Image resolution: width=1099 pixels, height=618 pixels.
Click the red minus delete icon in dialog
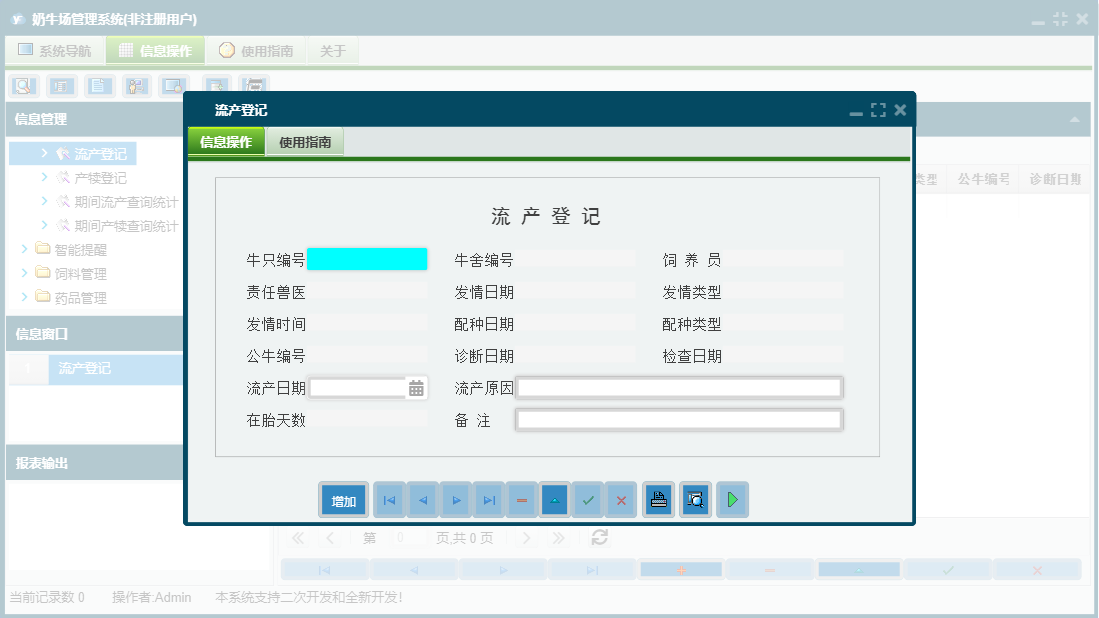pyautogui.click(x=522, y=500)
